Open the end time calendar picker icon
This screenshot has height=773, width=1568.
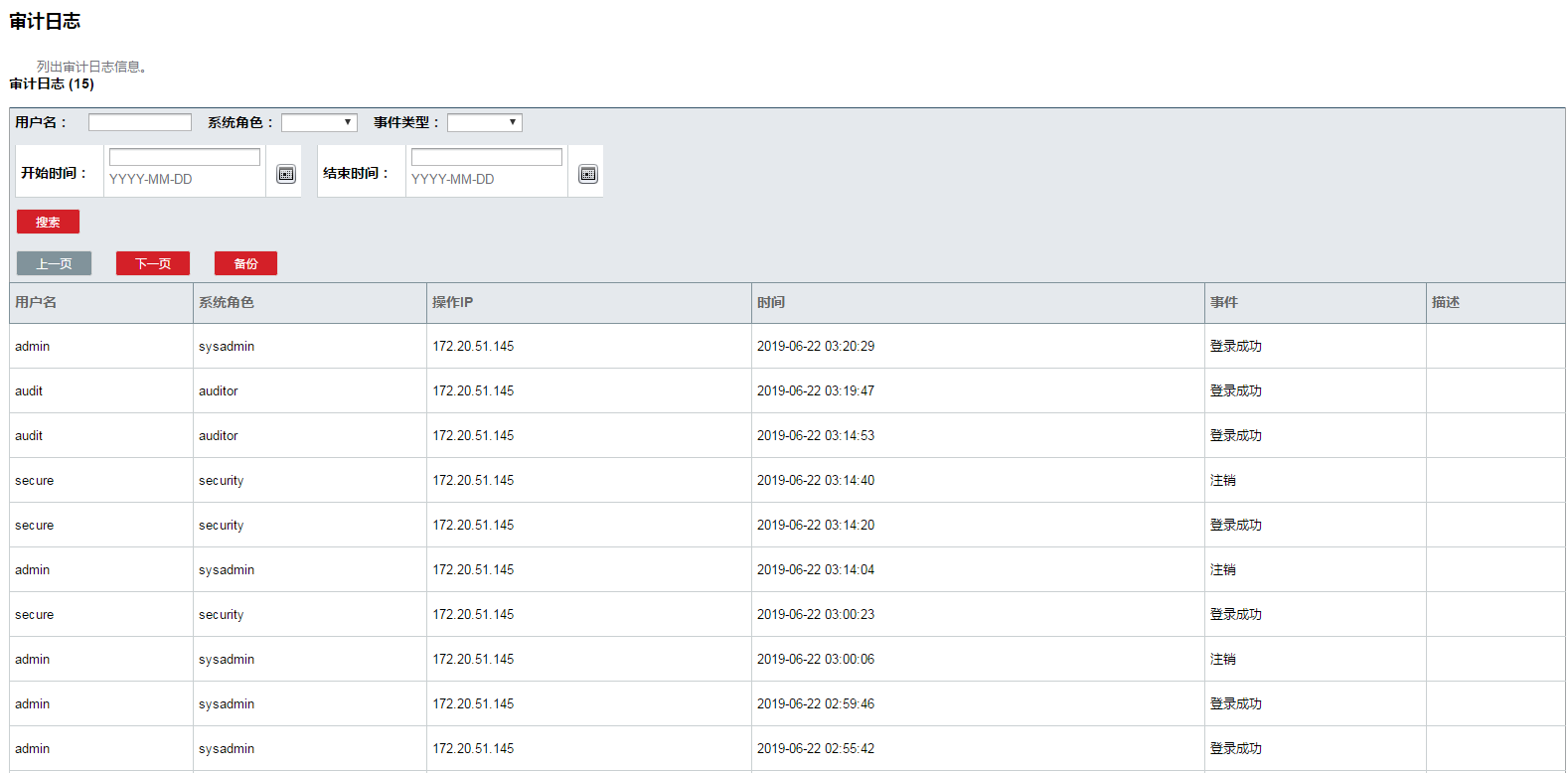click(x=588, y=174)
